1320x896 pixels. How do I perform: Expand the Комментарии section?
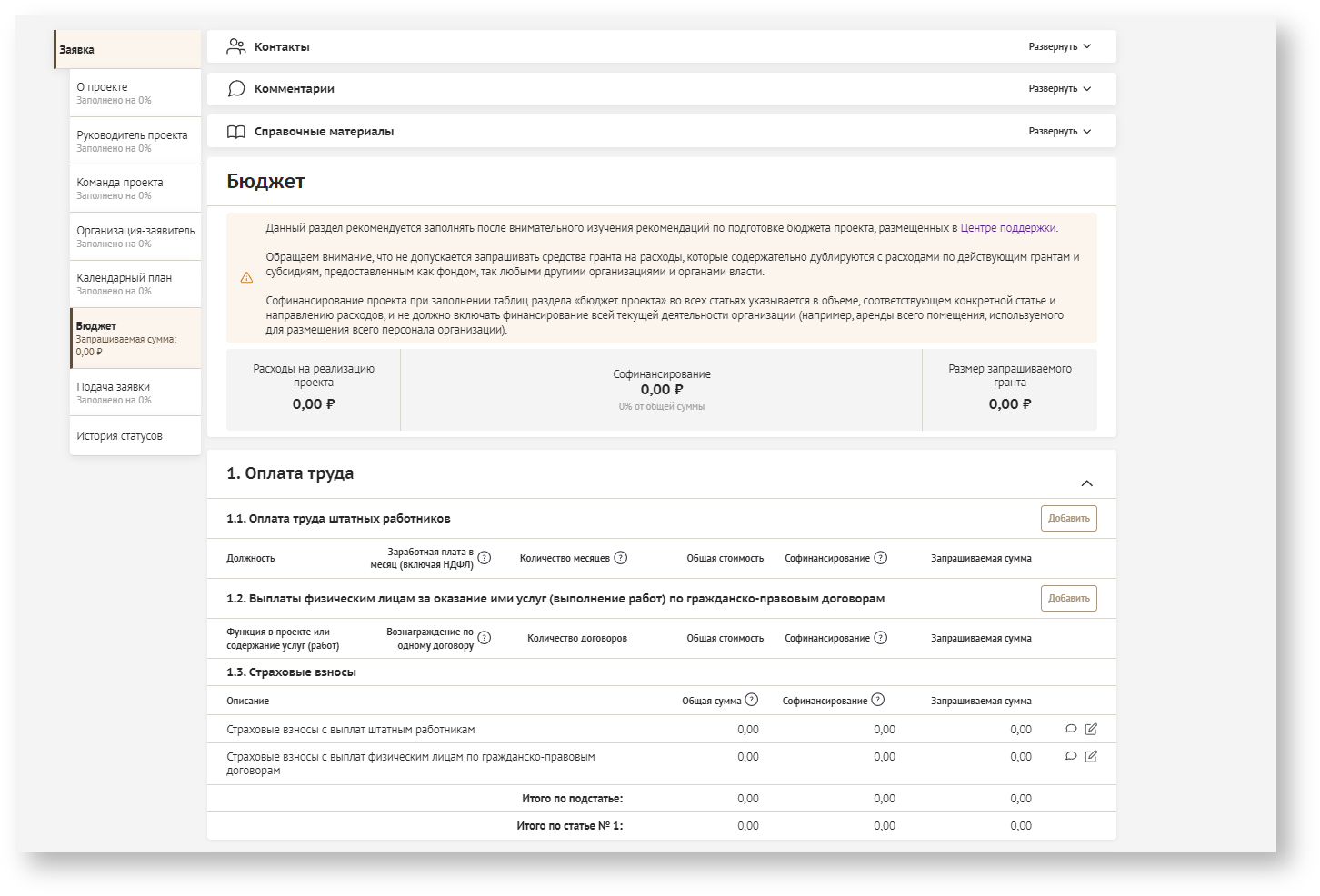pyautogui.click(x=1059, y=89)
